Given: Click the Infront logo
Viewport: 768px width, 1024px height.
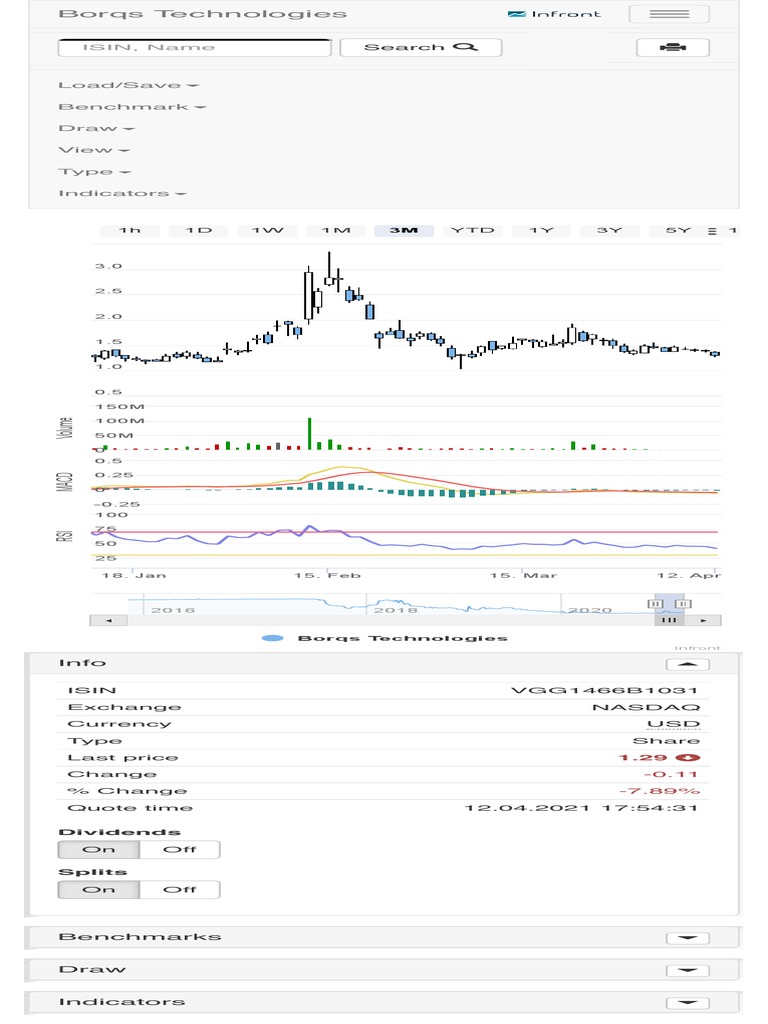Looking at the screenshot, I should [x=554, y=14].
